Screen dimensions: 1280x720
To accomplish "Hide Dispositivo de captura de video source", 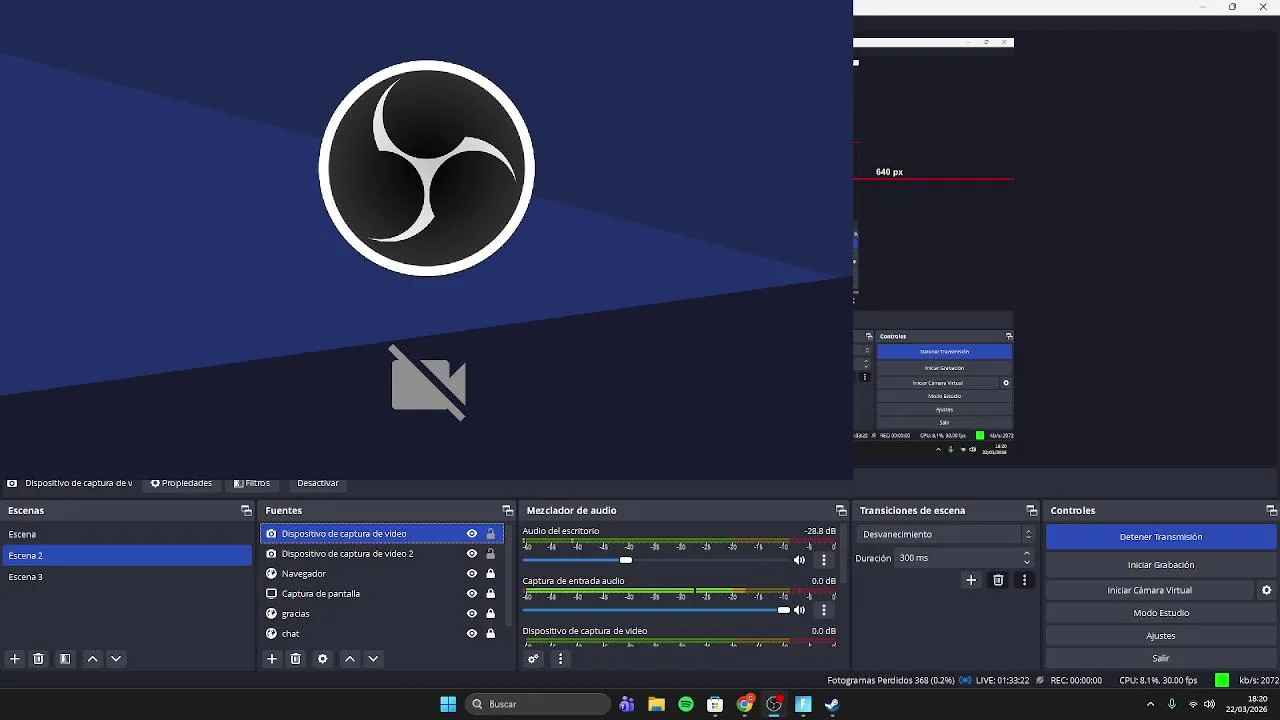I will click(x=472, y=534).
